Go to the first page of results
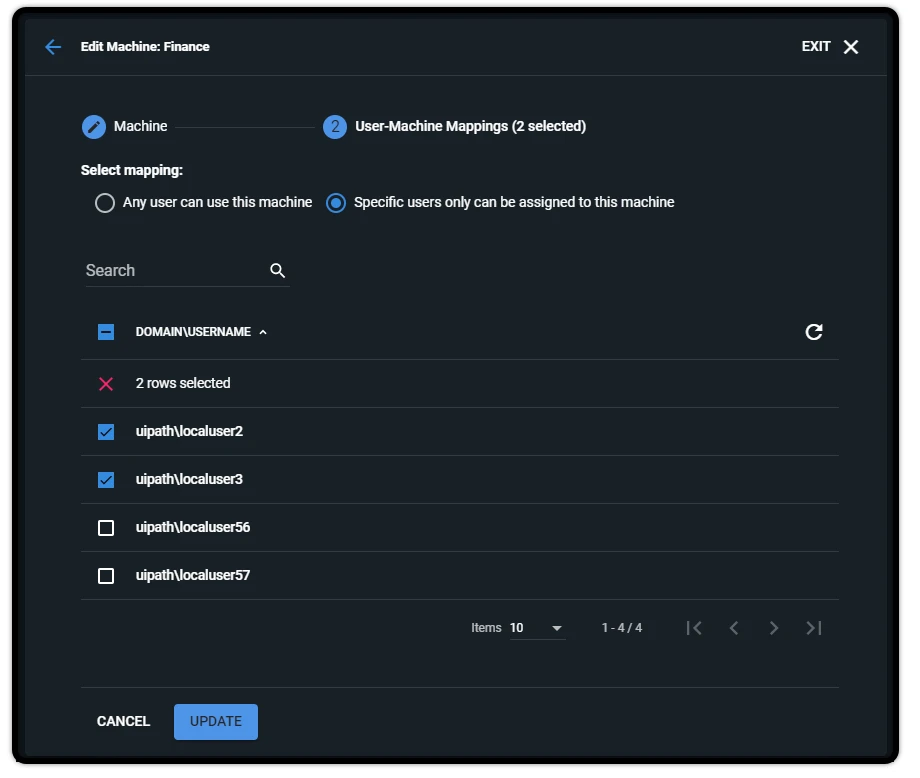Screen dimensions: 920x778 pyautogui.click(x=694, y=628)
